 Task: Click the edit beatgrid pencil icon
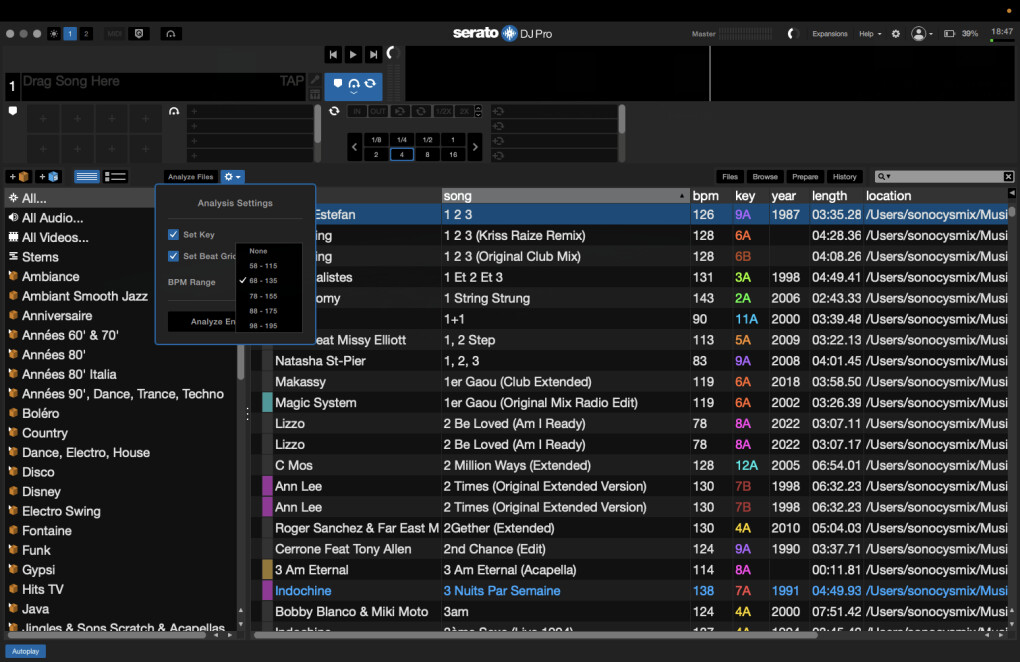pyautogui.click(x=315, y=80)
